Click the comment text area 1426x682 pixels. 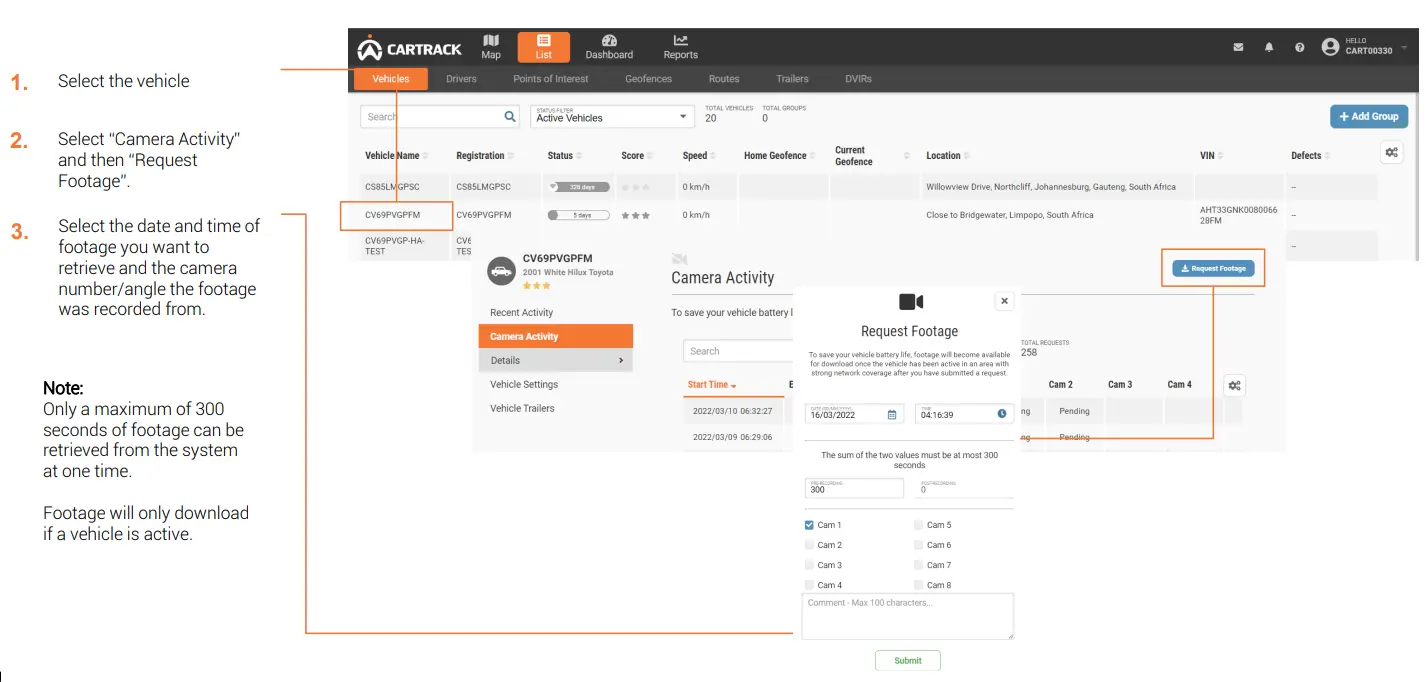point(908,616)
